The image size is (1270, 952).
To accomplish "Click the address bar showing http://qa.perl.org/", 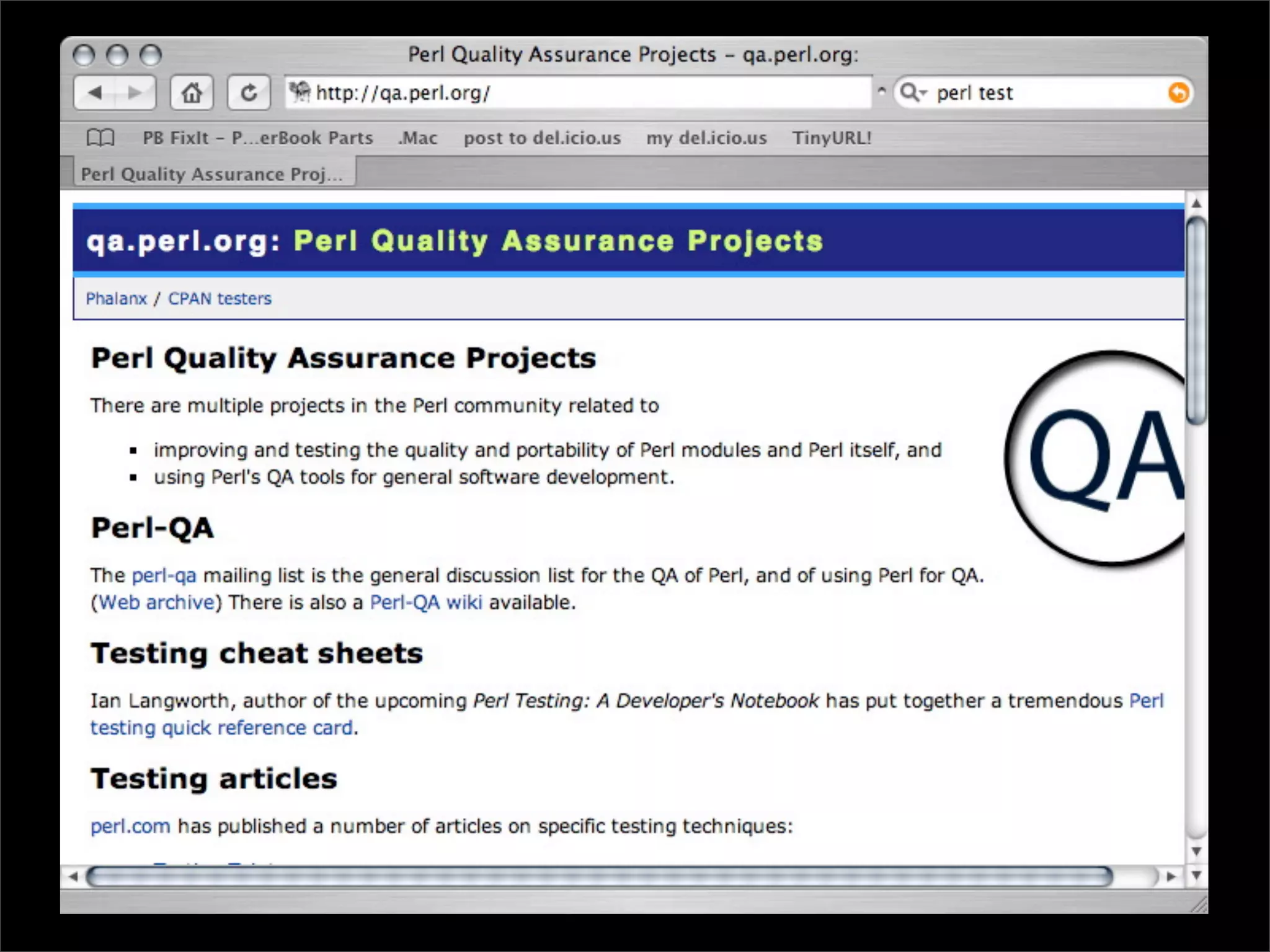I will point(578,93).
